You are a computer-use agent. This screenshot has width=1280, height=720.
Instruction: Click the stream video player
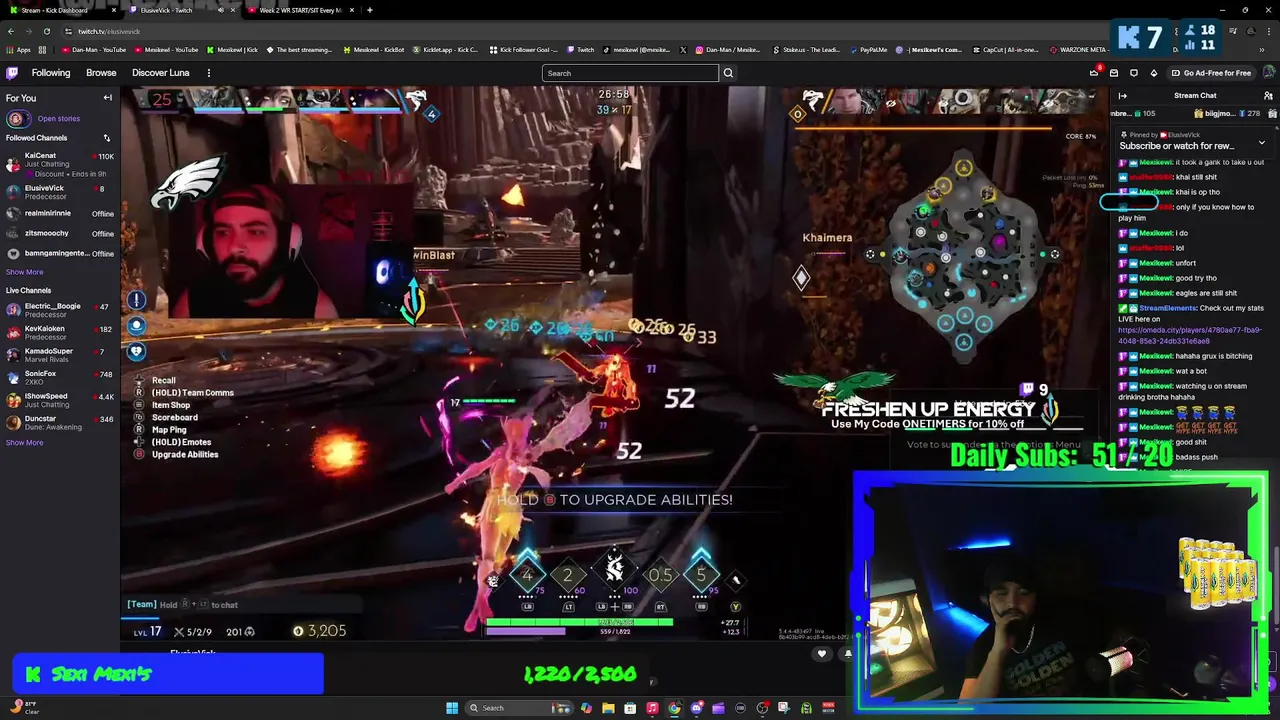pyautogui.click(x=614, y=365)
